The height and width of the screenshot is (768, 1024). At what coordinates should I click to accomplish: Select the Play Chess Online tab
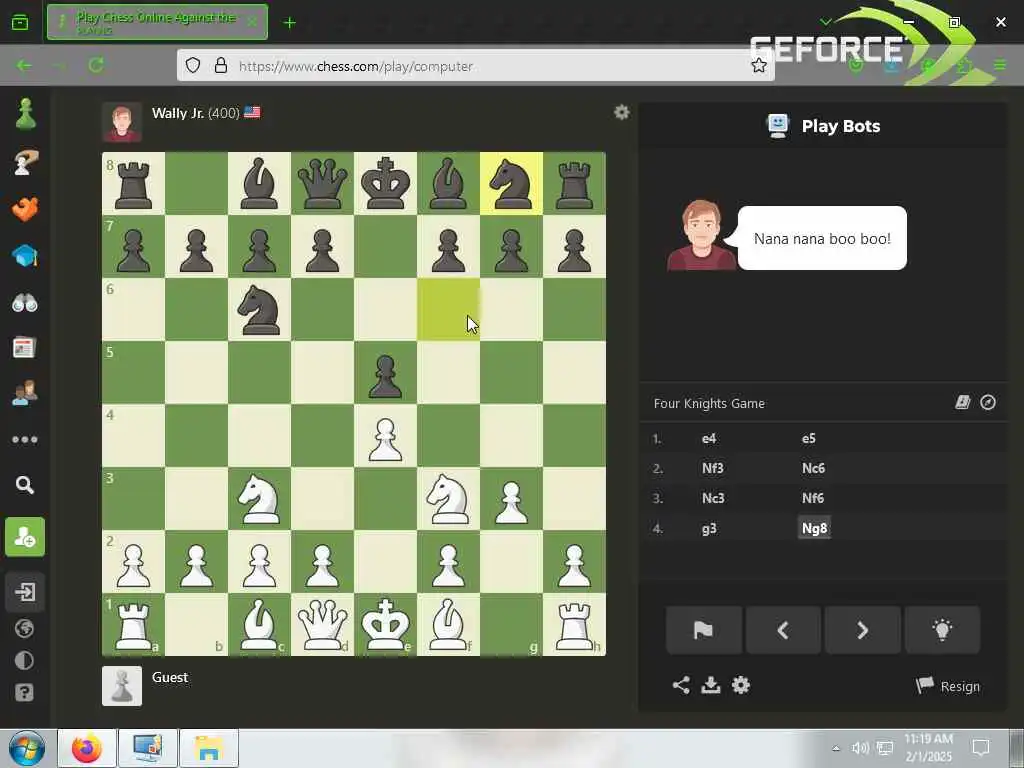point(157,22)
